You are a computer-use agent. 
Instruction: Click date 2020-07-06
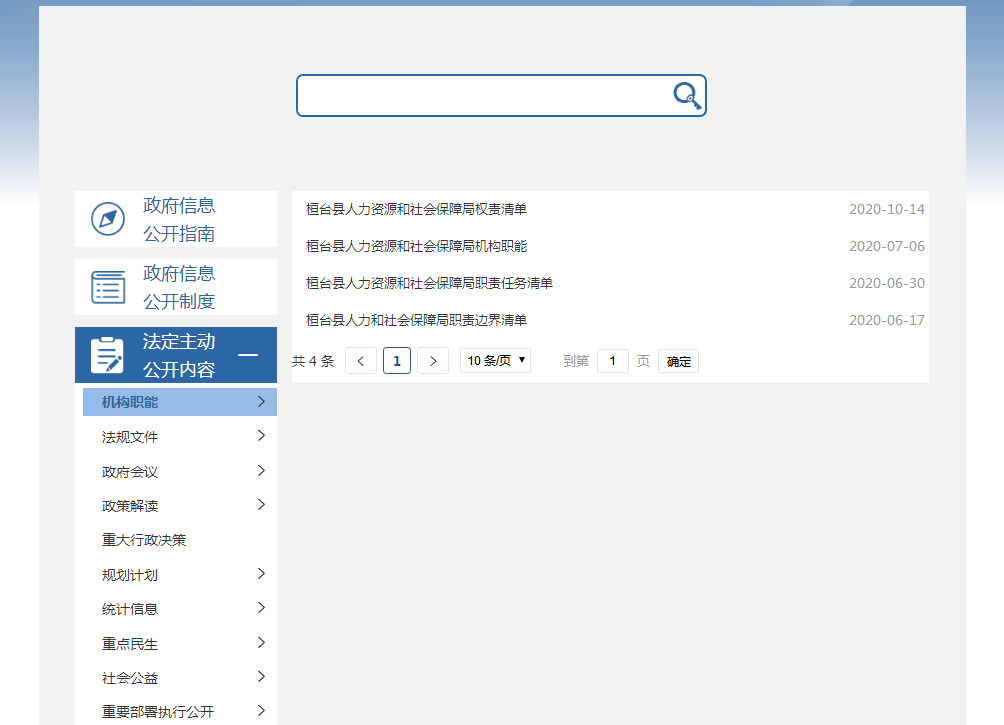tap(887, 247)
